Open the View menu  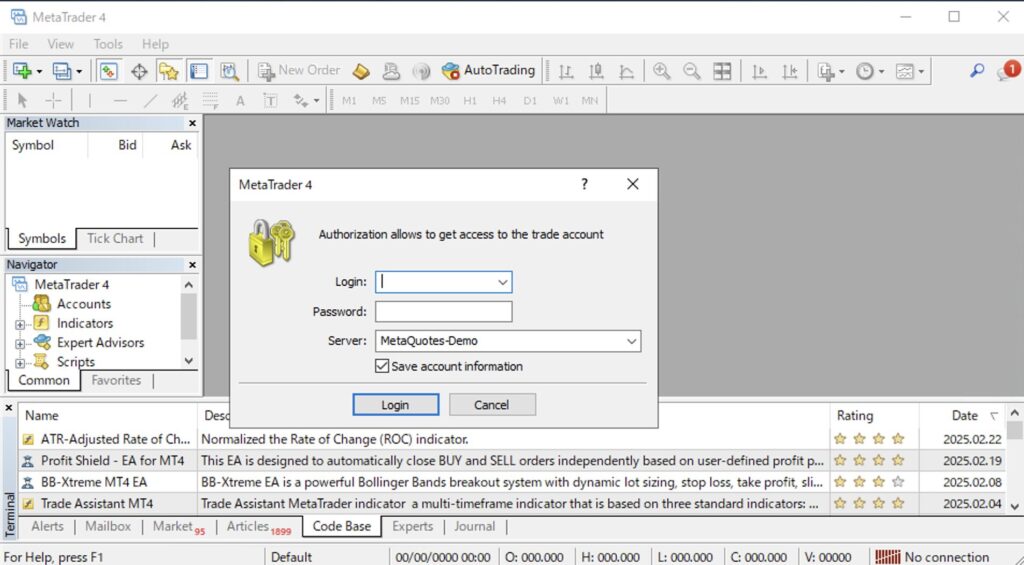(x=60, y=44)
